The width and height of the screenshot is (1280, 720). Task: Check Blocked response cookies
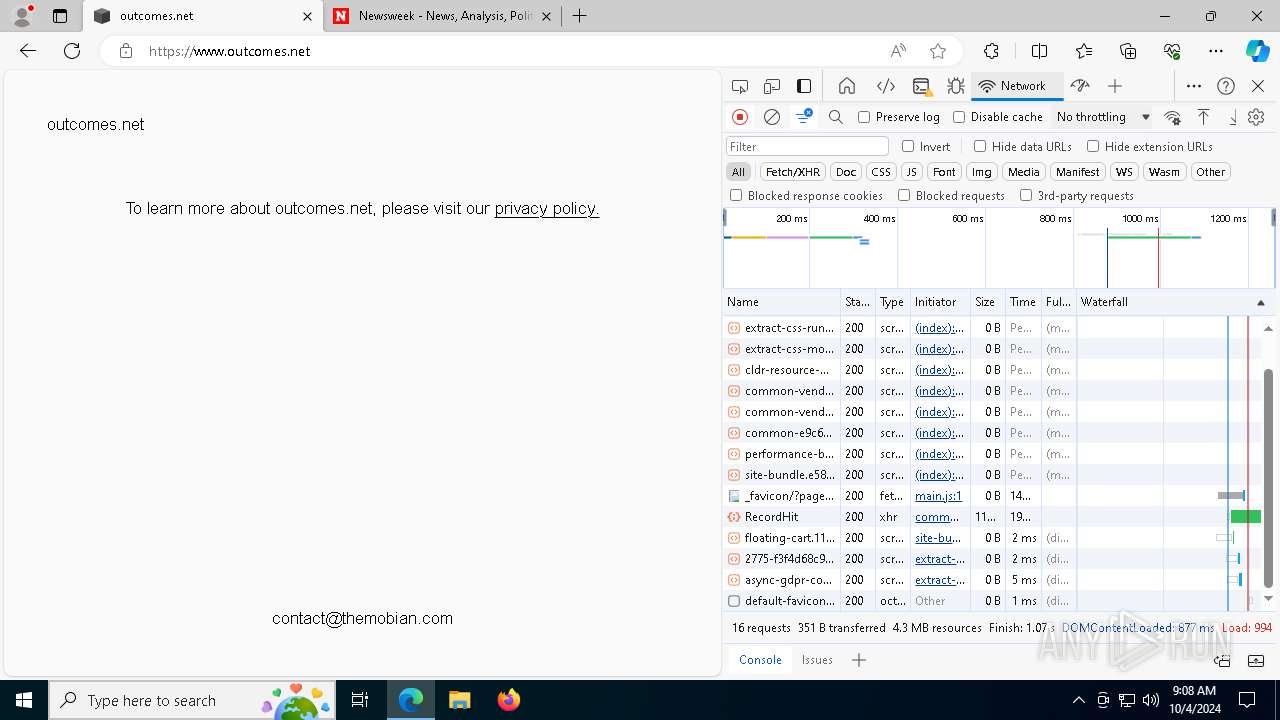coord(736,196)
